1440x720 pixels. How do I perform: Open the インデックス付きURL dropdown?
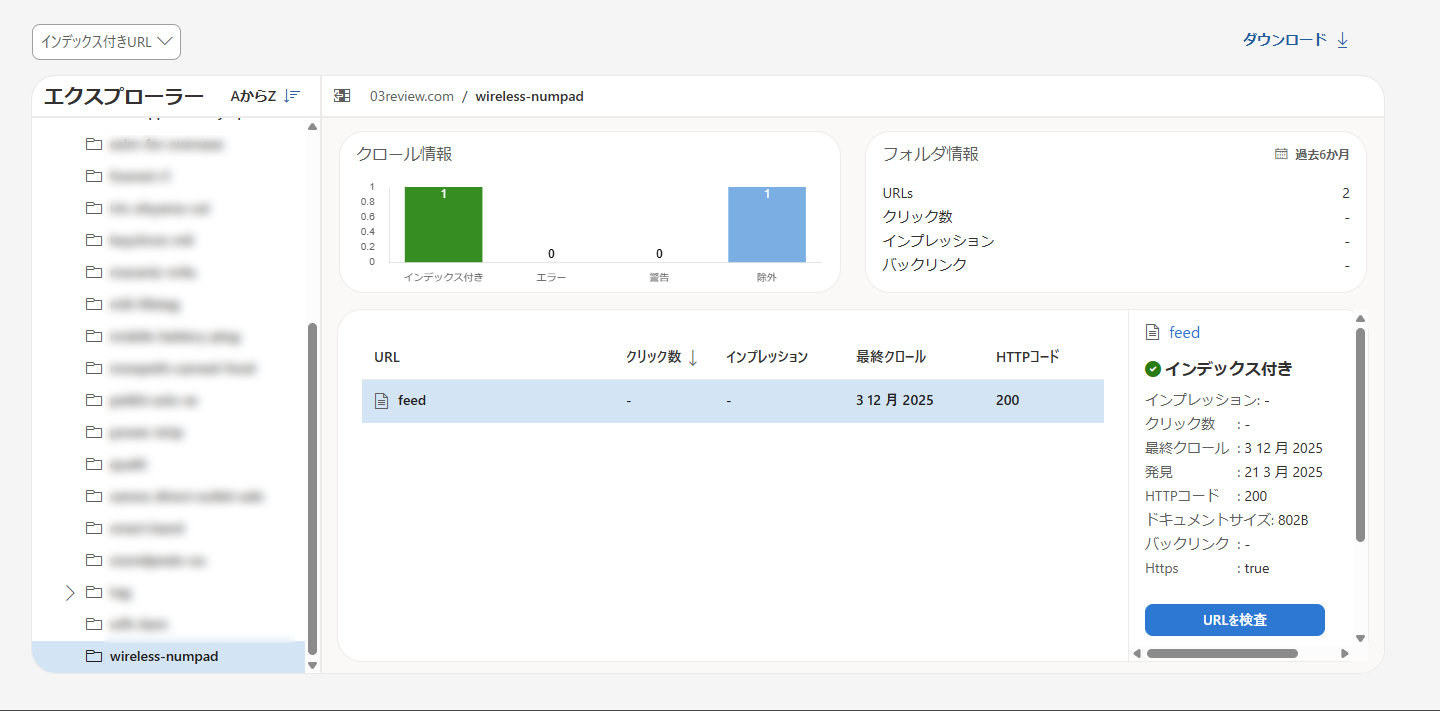107,42
